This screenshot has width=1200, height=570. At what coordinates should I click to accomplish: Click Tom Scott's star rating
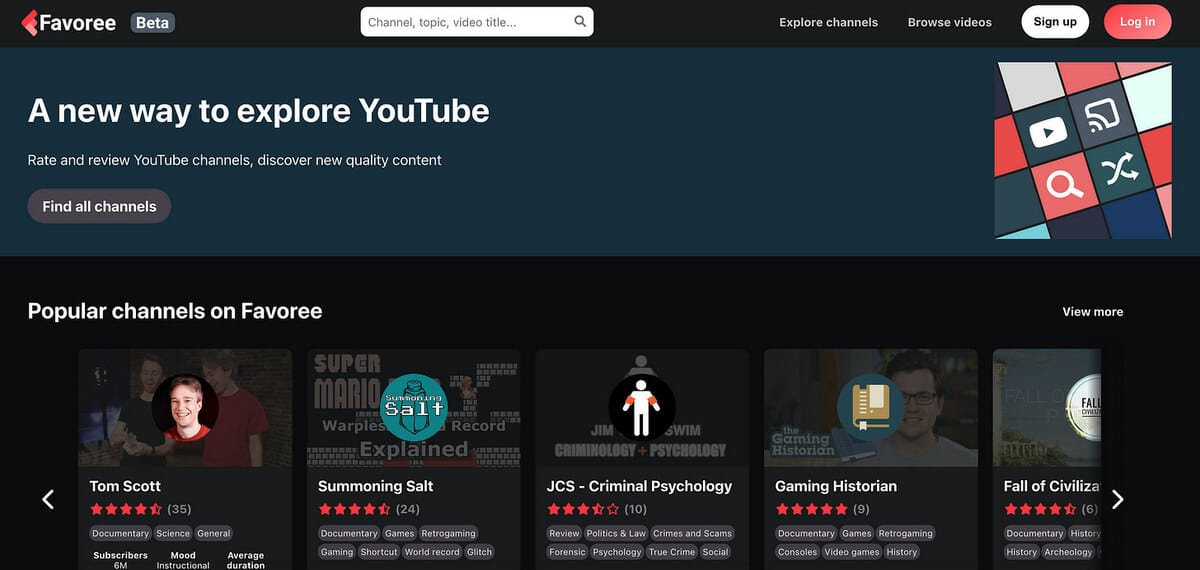126,509
